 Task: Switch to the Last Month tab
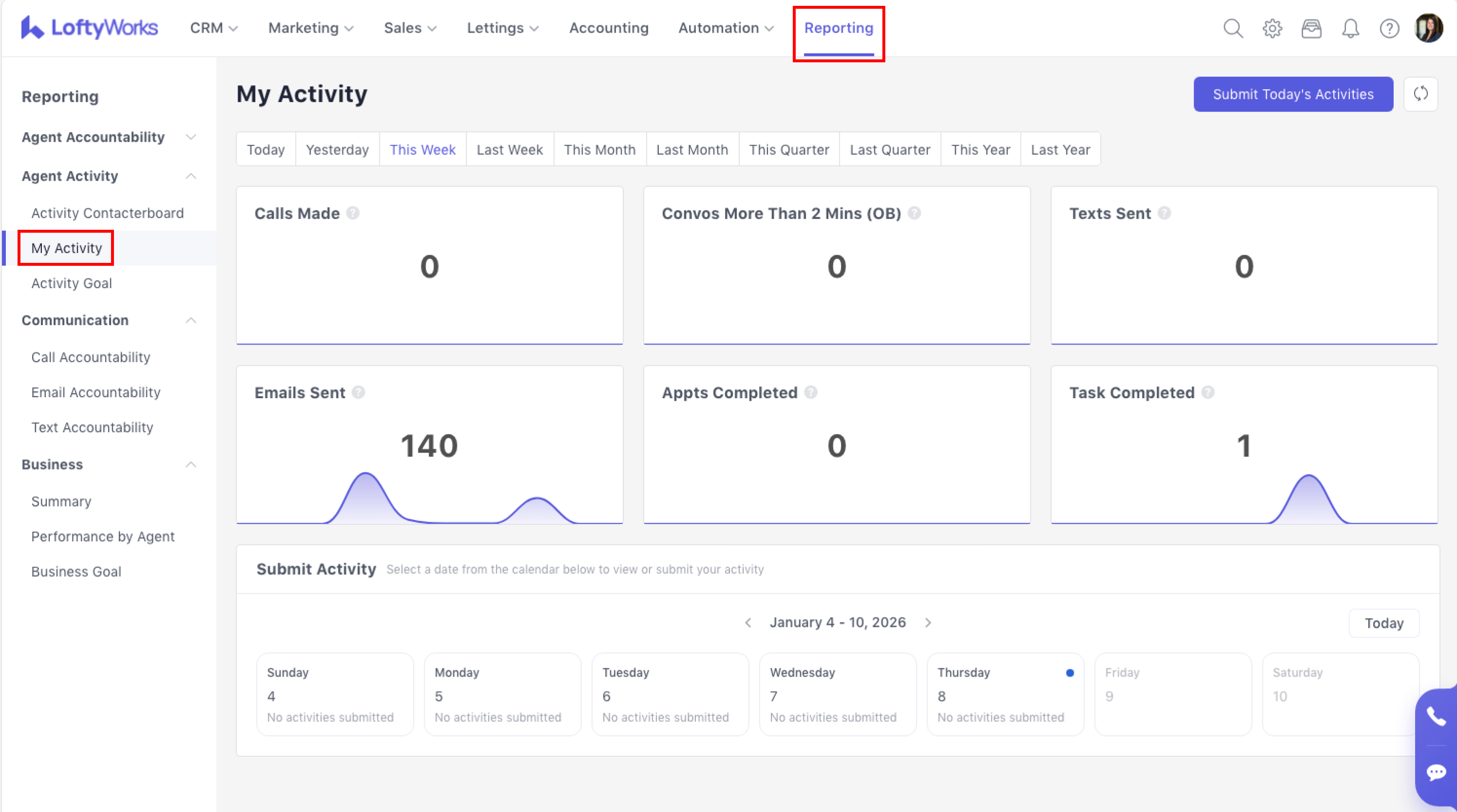click(692, 149)
